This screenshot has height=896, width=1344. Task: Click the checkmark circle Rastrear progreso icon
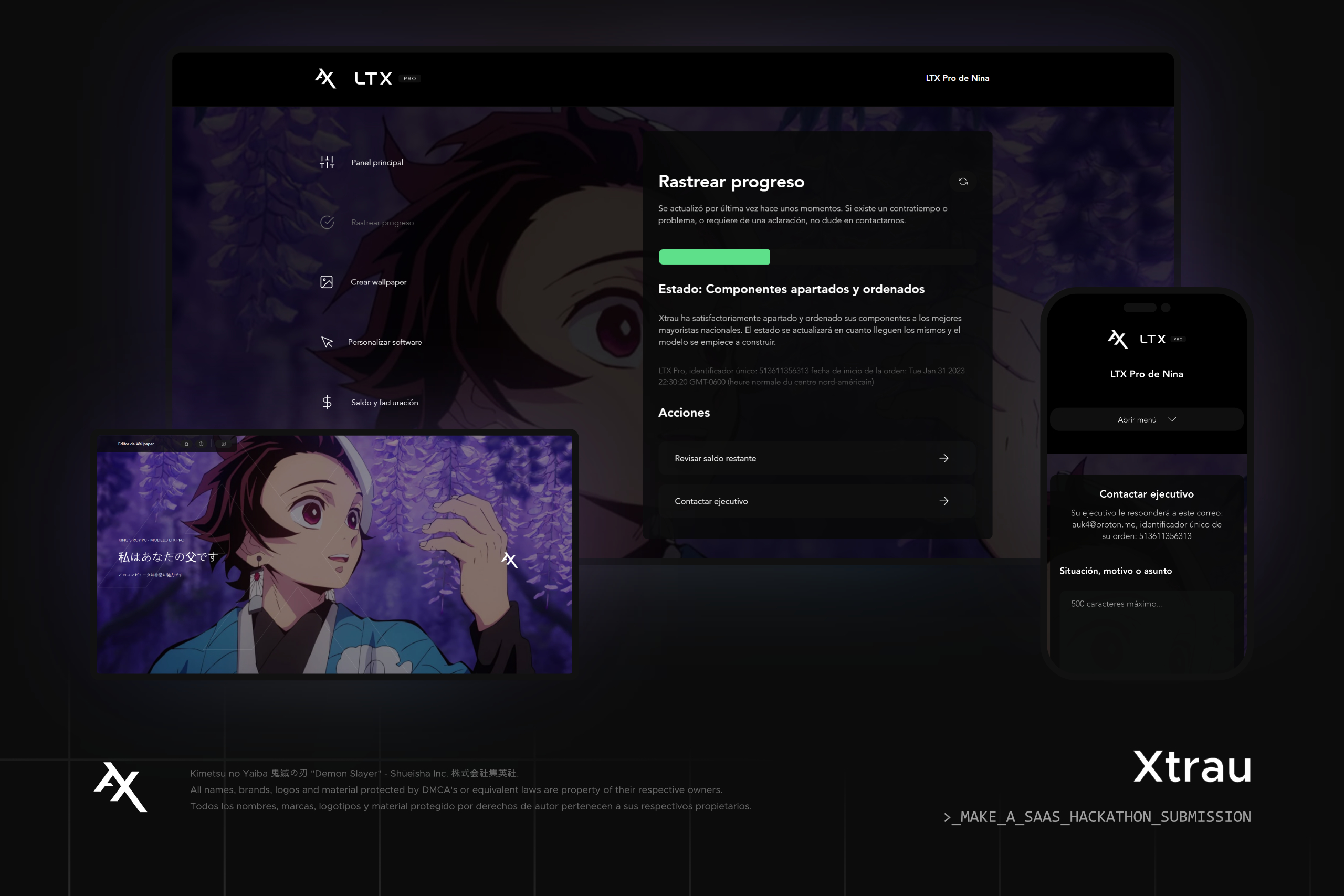[x=327, y=222]
